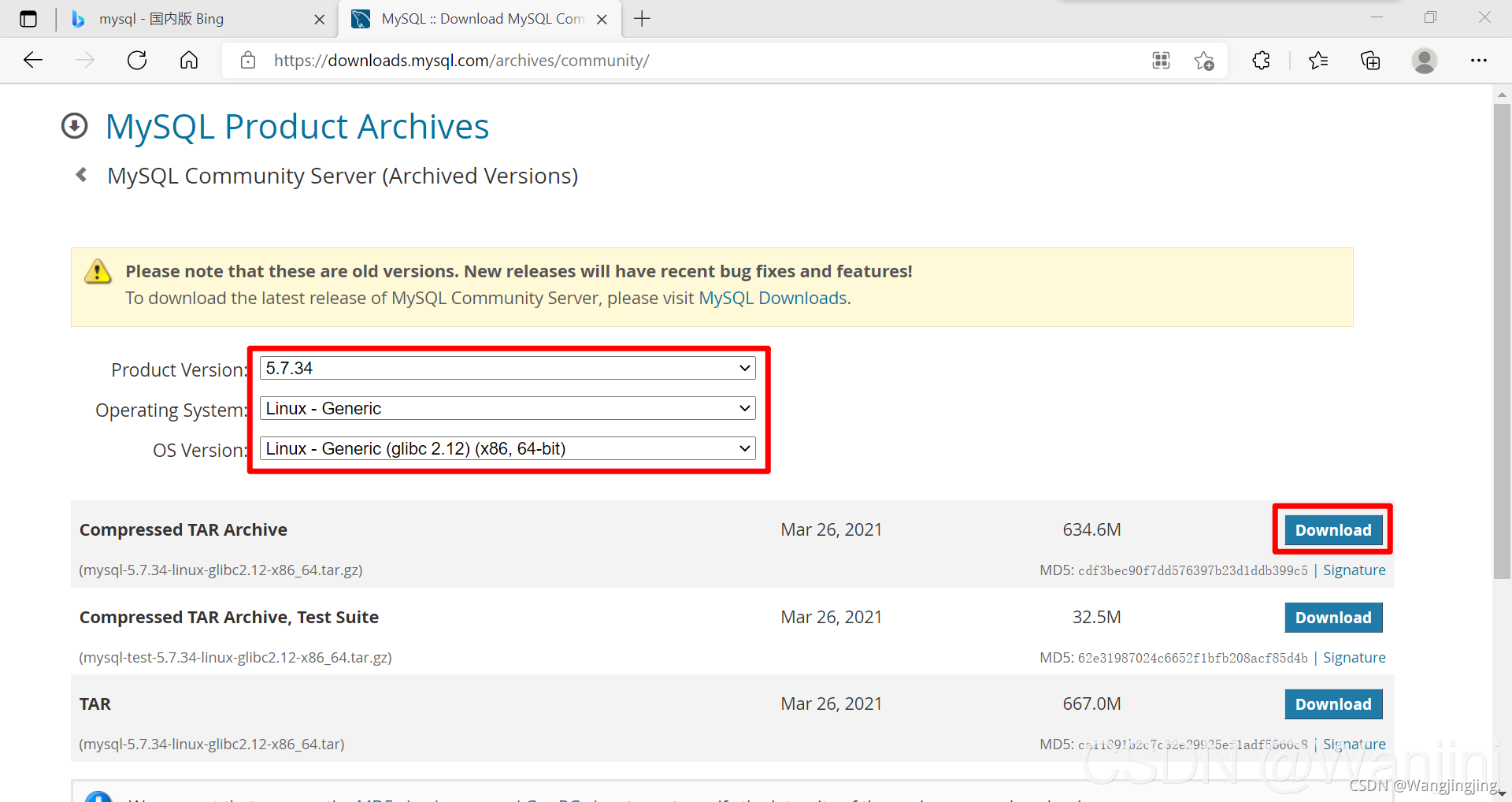
Task: Open the Collections panel
Action: tap(1370, 61)
